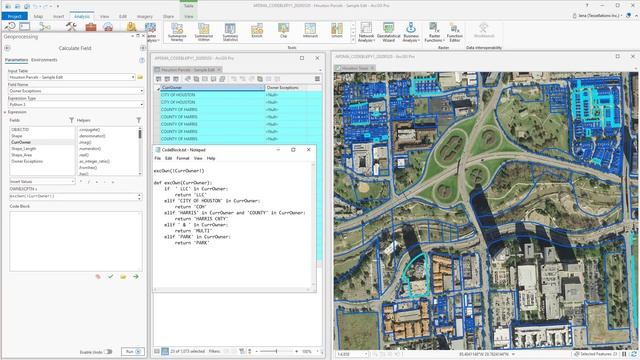640x360 pixels.
Task: Open the Function Editor
Action: coord(454,32)
